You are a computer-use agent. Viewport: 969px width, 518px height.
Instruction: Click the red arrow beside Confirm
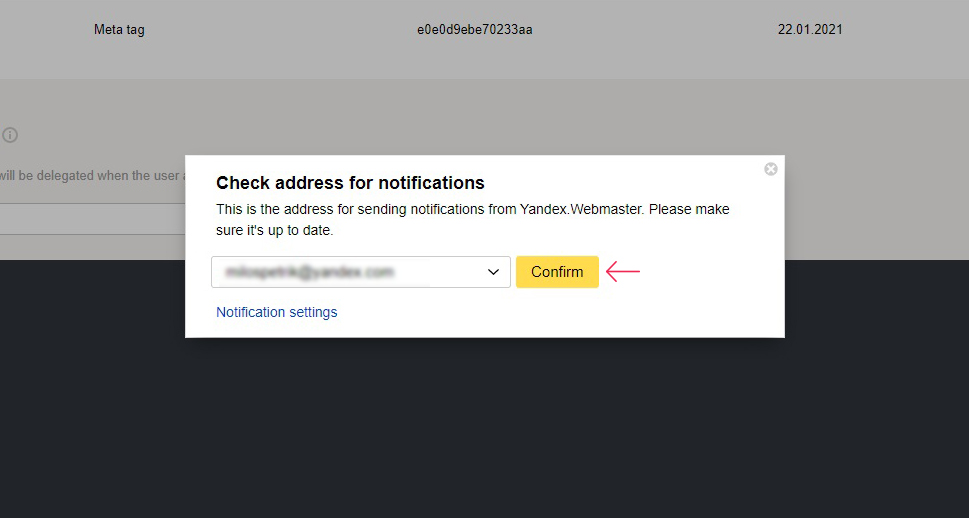[x=623, y=271]
